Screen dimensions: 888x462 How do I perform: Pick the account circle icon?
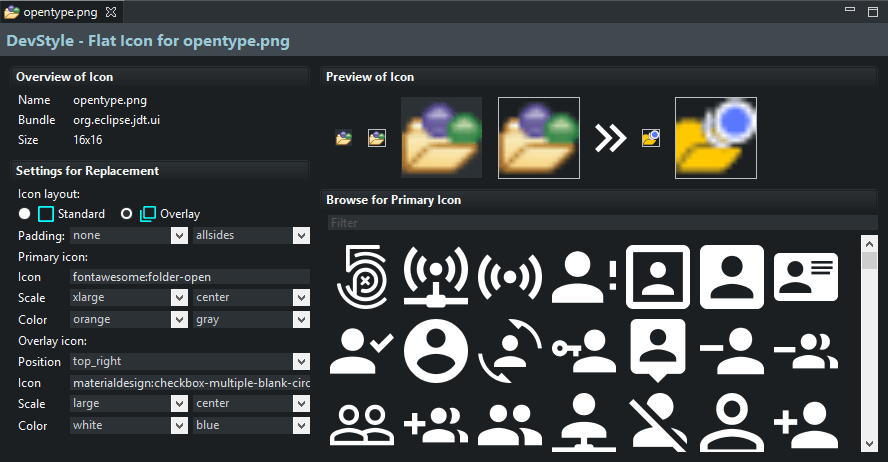pyautogui.click(x=436, y=351)
